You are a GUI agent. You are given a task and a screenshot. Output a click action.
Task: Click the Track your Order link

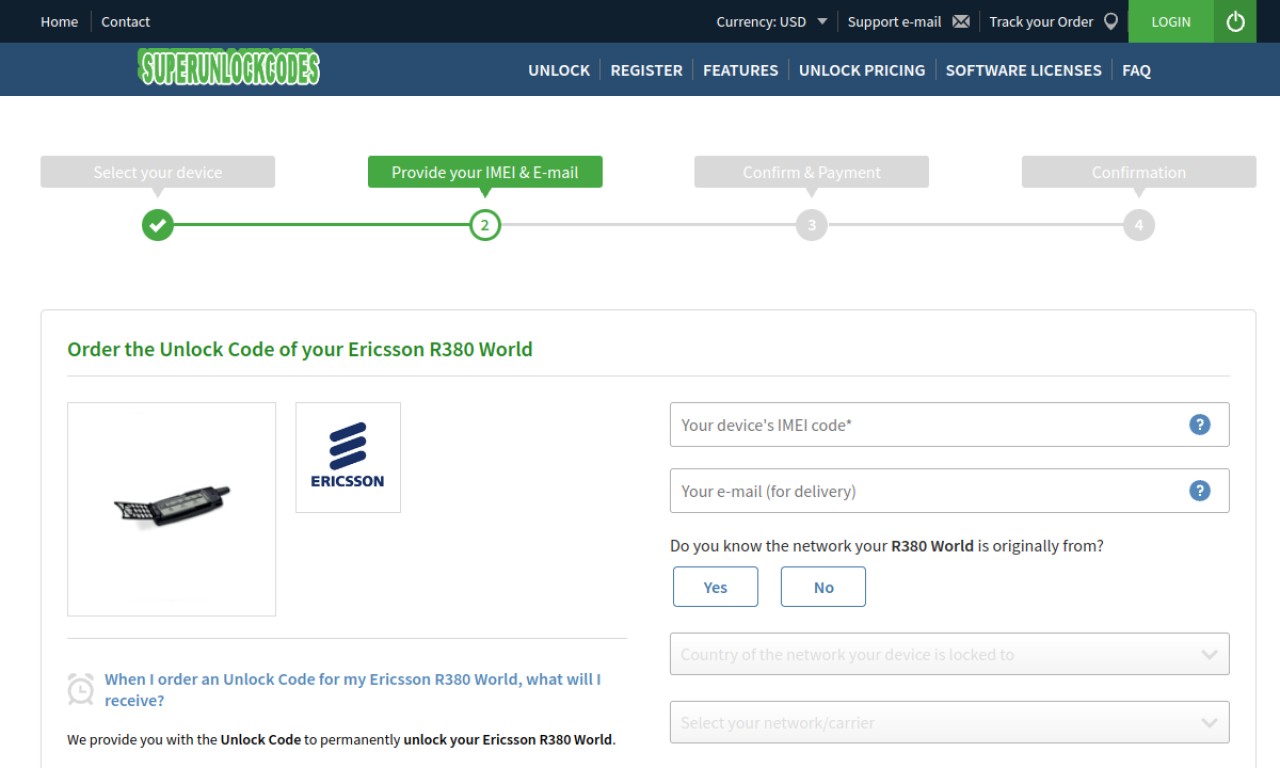point(1041,22)
